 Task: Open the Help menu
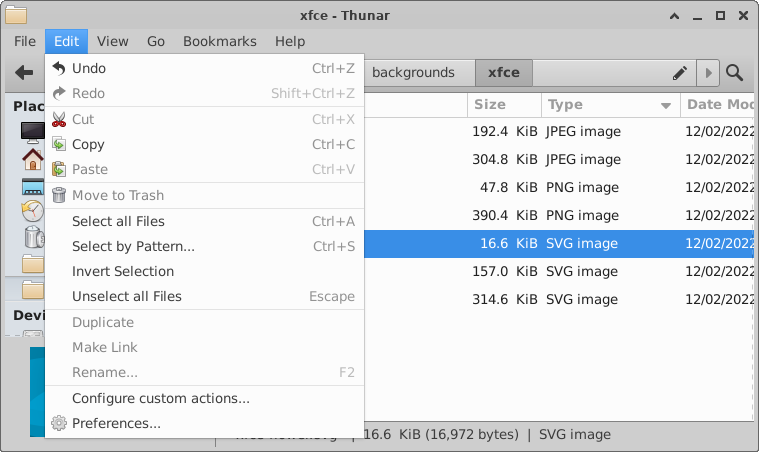pyautogui.click(x=290, y=42)
